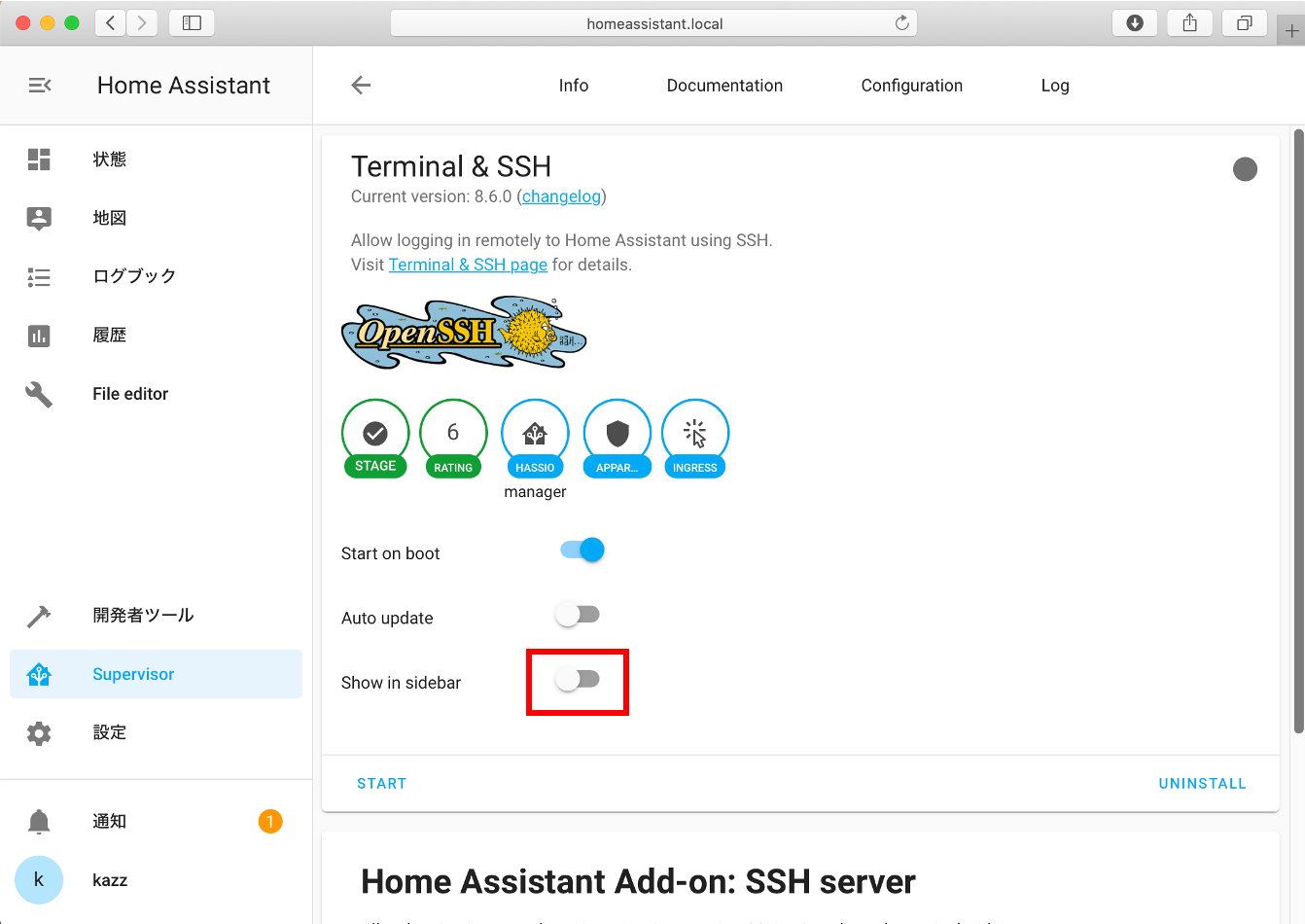Click the Safari share icon
1305x924 pixels.
coord(1189,22)
